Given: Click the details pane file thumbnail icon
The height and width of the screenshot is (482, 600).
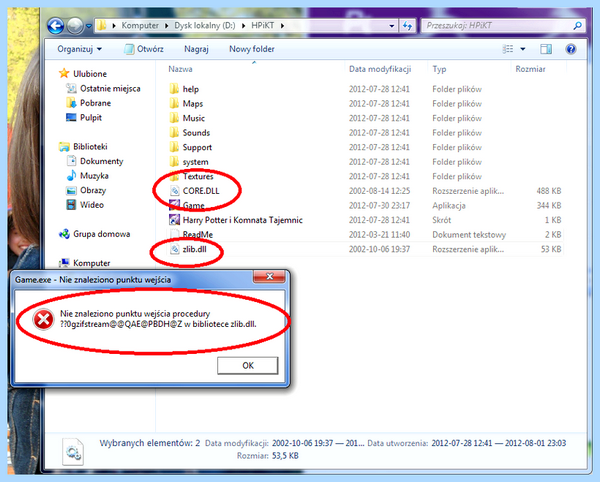Looking at the screenshot, I should click(x=73, y=451).
